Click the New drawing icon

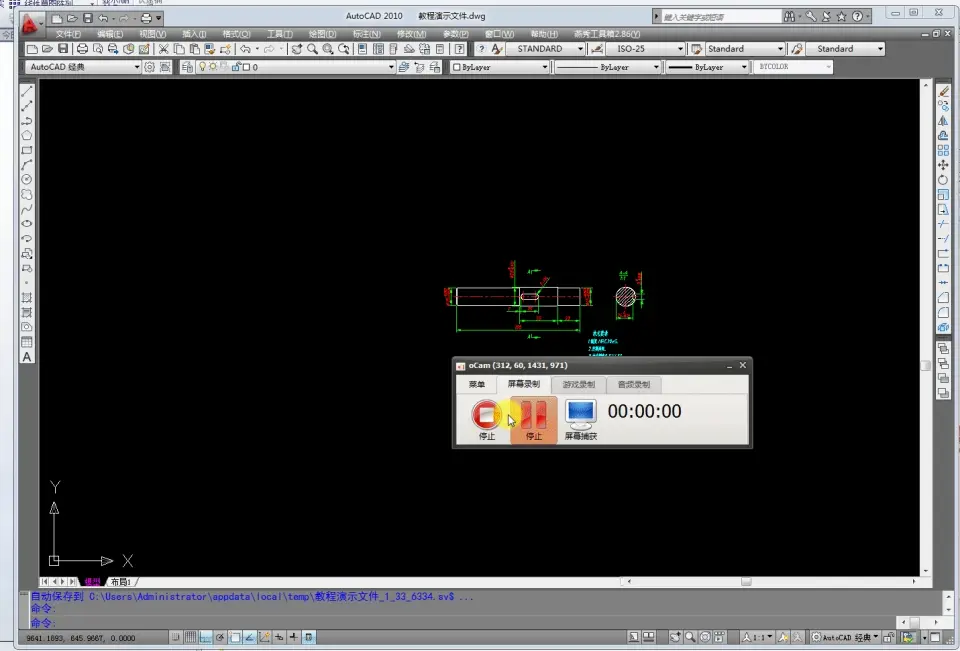point(32,49)
